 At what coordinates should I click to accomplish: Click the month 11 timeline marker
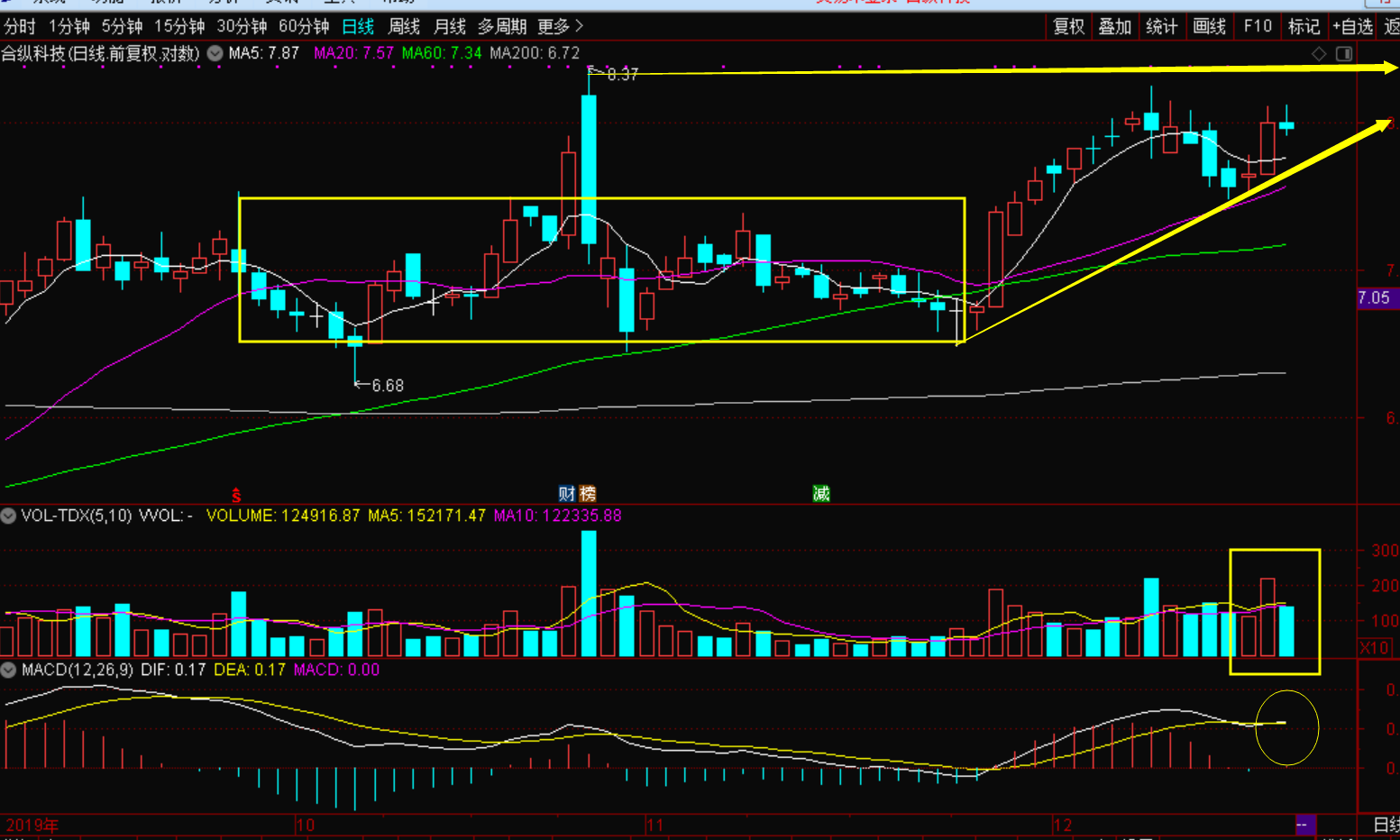tap(654, 825)
